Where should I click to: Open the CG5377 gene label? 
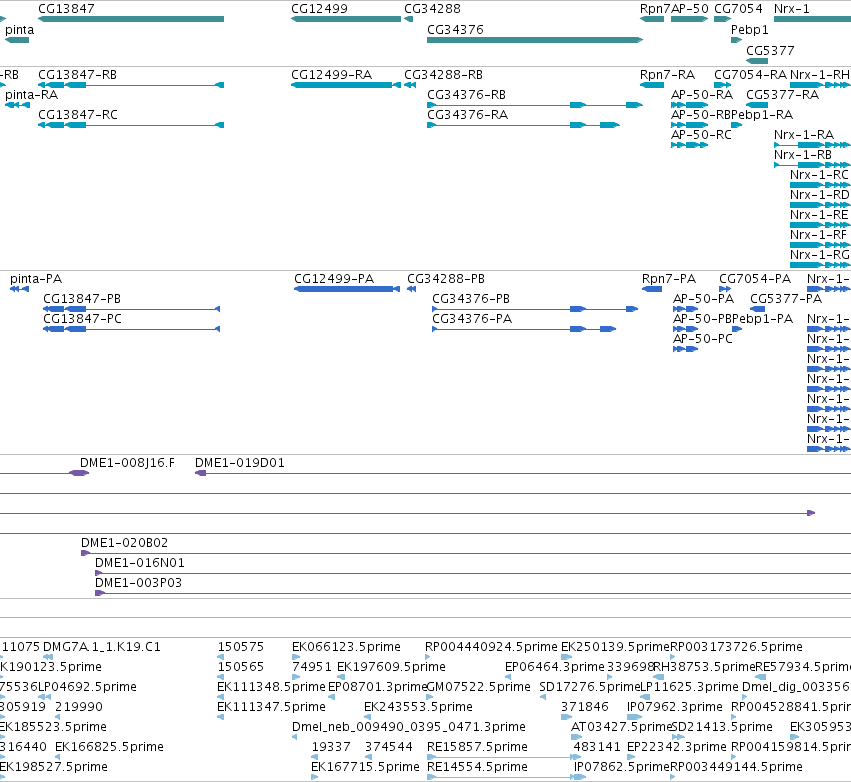click(x=770, y=50)
